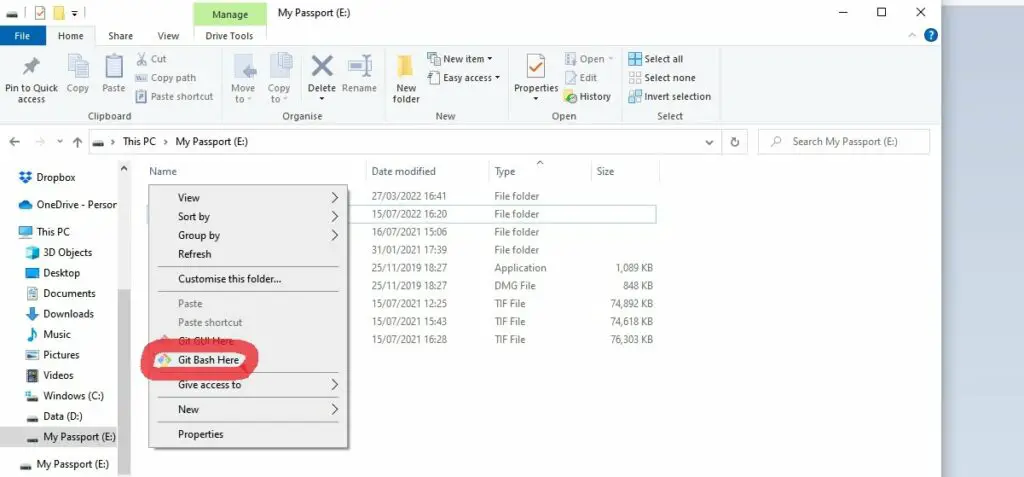Select 3D Objects in the sidebar
This screenshot has width=1024, height=477.
[59, 252]
